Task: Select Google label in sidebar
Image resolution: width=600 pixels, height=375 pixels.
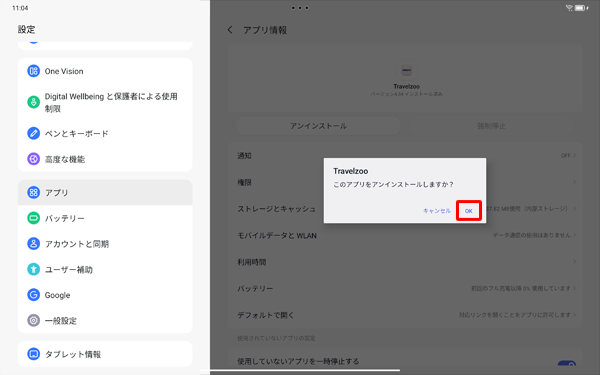Action: pyautogui.click(x=57, y=295)
